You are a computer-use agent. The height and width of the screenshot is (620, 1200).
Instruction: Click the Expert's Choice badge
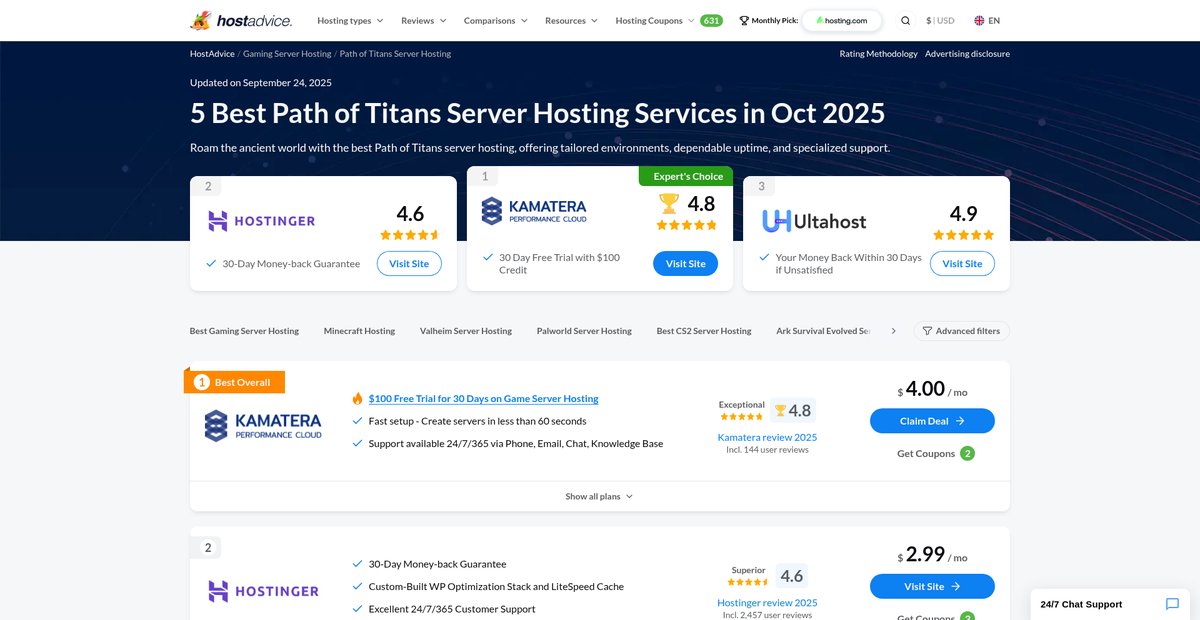[686, 176]
